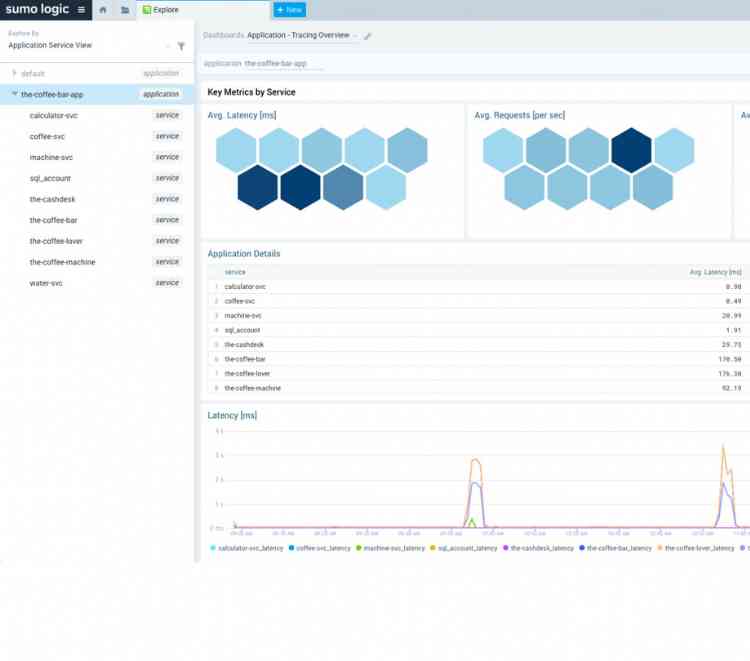Open the Application Service View dropdown
750x661 pixels.
coord(89,45)
